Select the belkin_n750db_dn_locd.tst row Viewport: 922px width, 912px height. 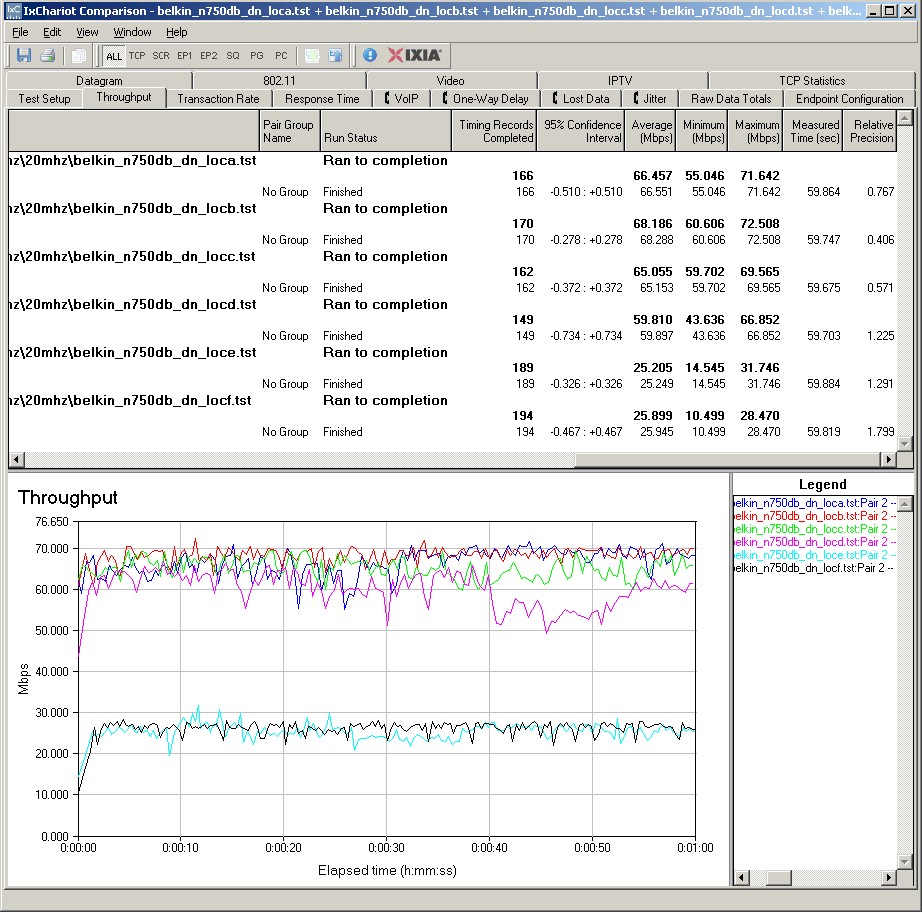pyautogui.click(x=453, y=305)
